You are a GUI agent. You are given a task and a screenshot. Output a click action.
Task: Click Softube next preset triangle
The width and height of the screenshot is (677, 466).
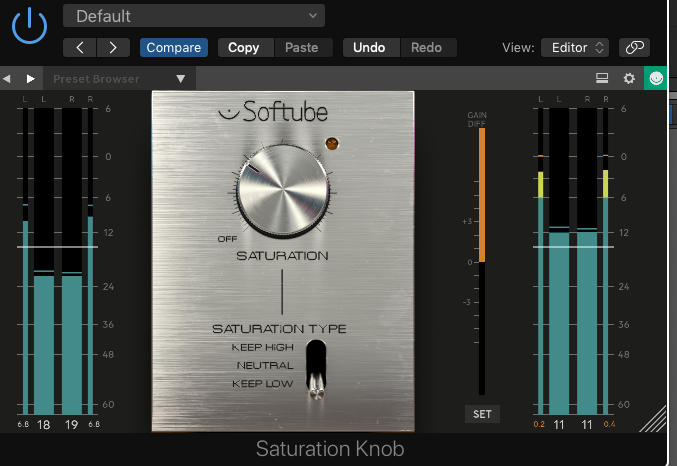(x=30, y=79)
